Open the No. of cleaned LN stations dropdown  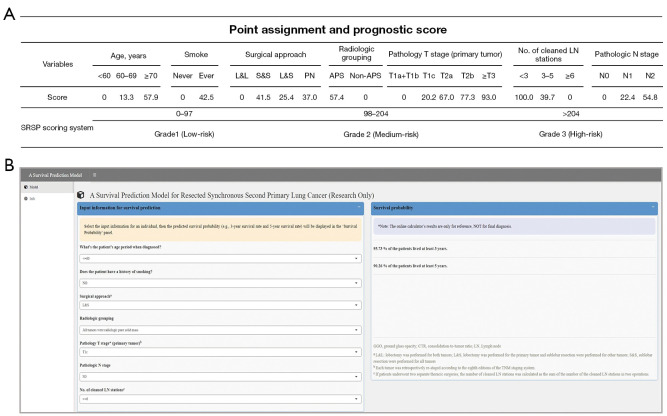[x=220, y=399]
